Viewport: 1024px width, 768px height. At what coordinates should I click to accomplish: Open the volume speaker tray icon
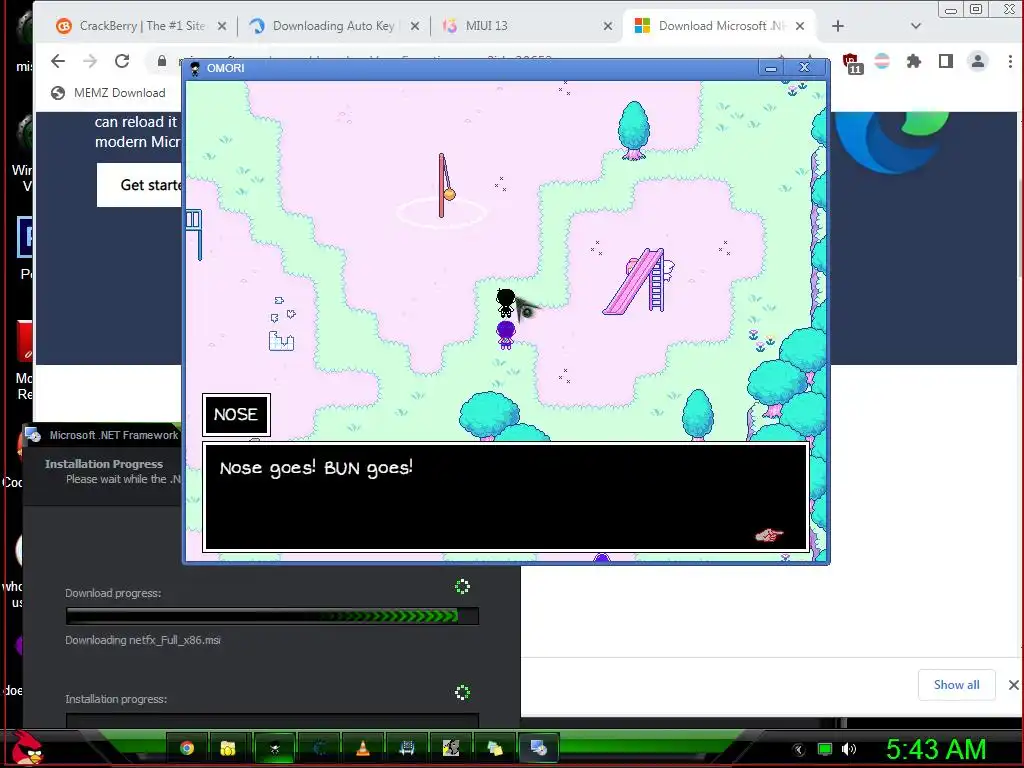pos(849,749)
